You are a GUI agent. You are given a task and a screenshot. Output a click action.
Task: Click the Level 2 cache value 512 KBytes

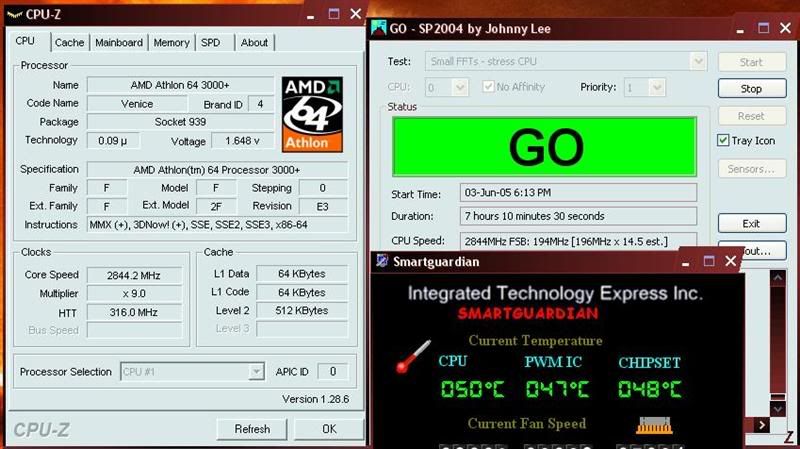tap(302, 310)
